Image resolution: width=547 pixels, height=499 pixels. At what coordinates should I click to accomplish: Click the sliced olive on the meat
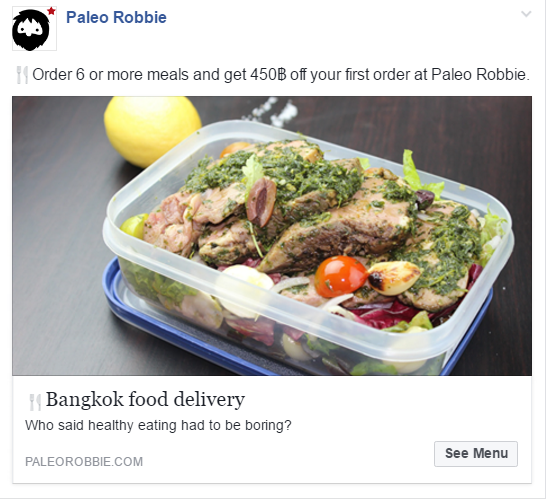(x=261, y=201)
